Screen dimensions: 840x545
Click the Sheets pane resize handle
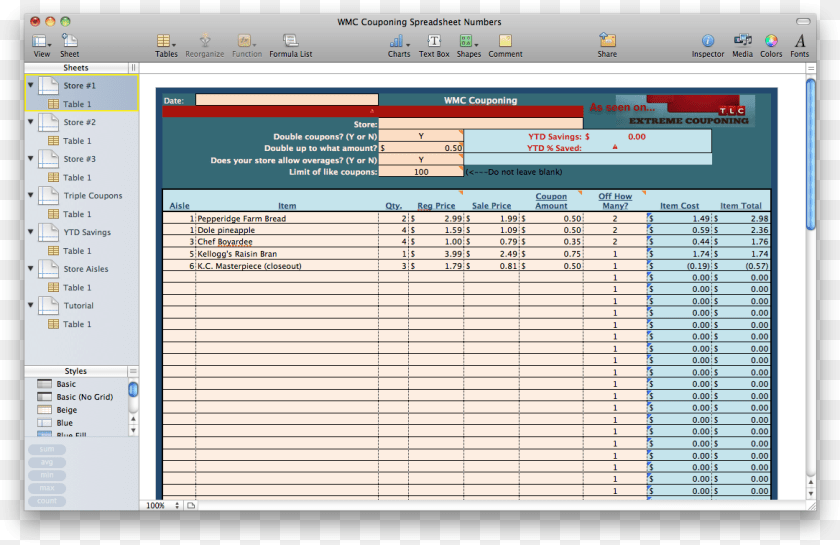tap(133, 68)
